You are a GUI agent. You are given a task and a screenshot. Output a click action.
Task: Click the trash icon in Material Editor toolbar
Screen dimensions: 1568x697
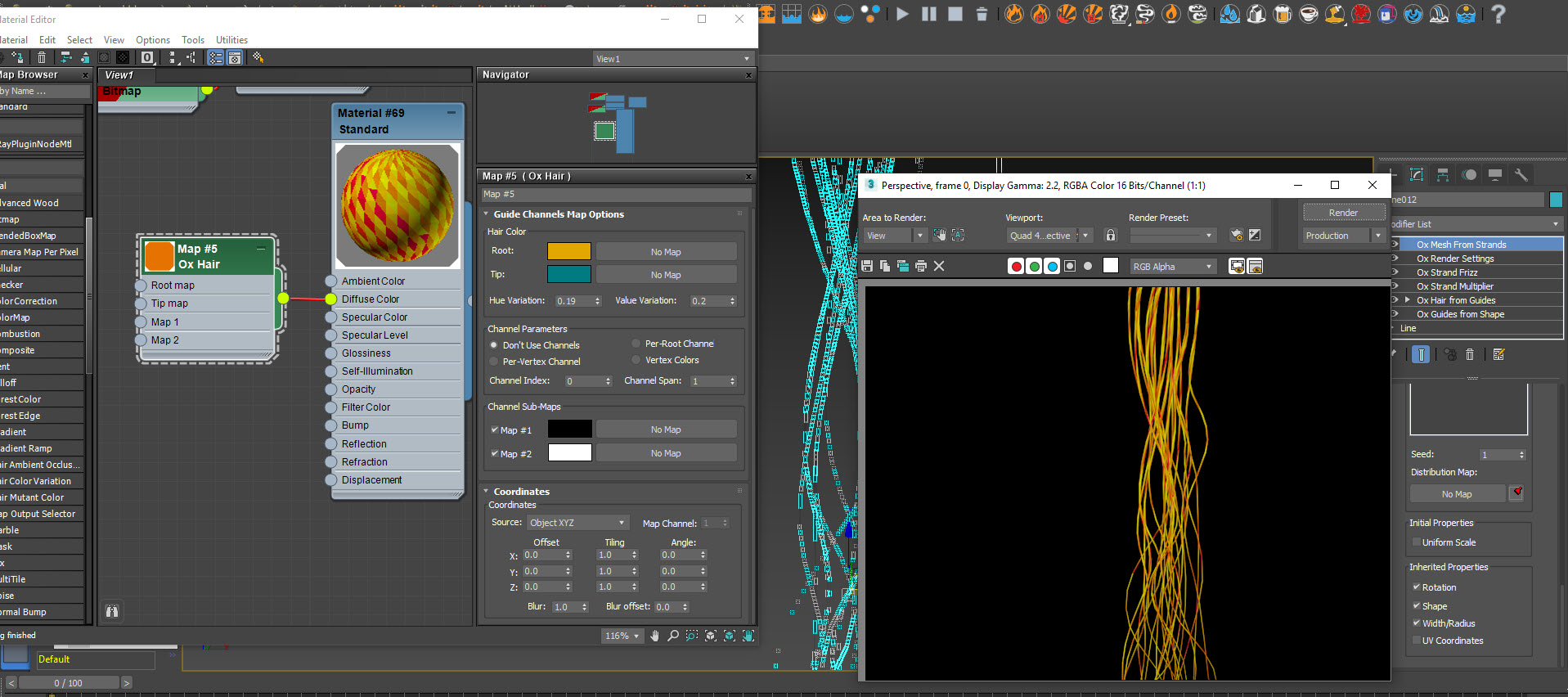(x=42, y=57)
